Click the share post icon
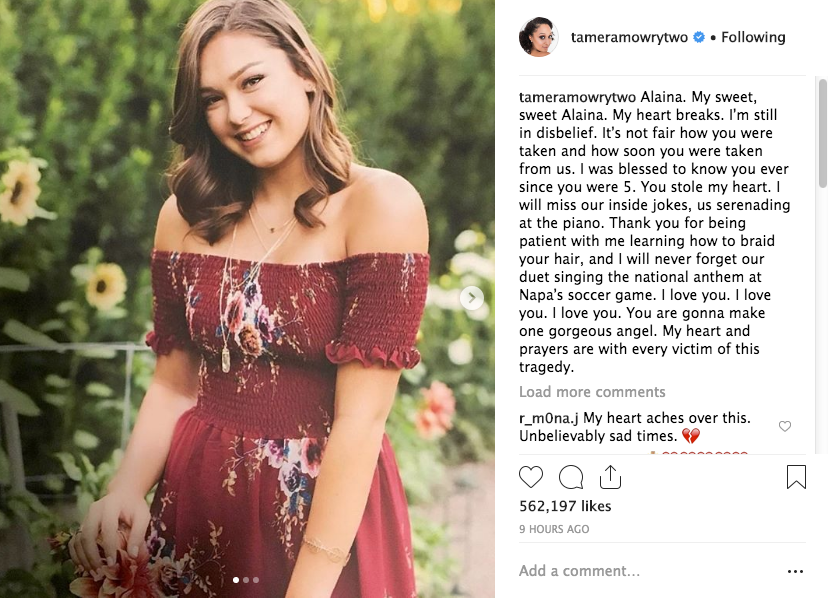This screenshot has height=598, width=828. point(610,477)
